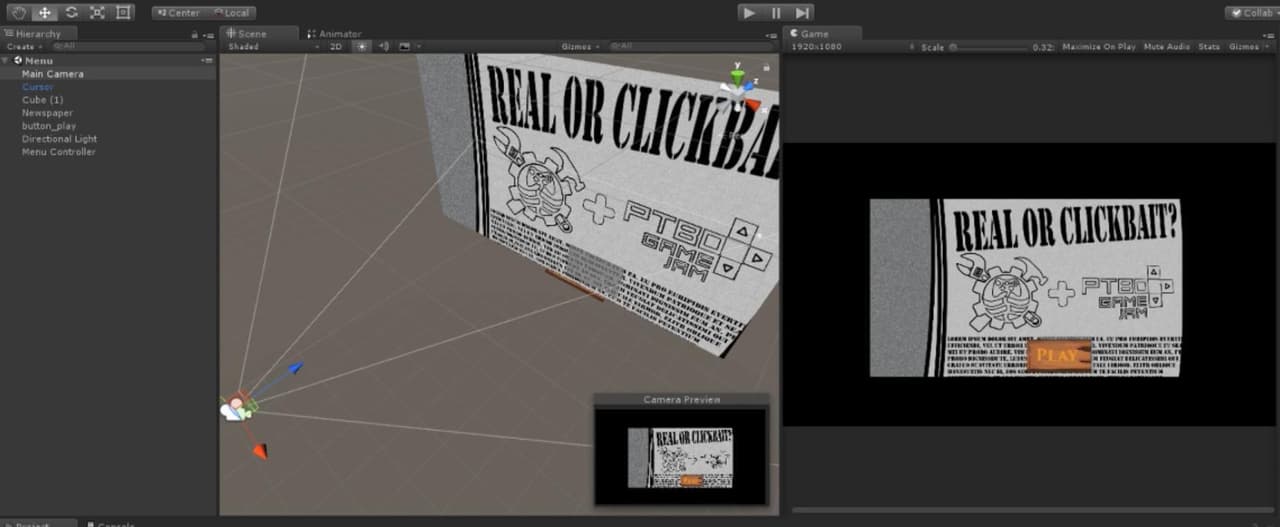Image resolution: width=1280 pixels, height=527 pixels.
Task: Click the Hierarchy search field
Action: [128, 46]
